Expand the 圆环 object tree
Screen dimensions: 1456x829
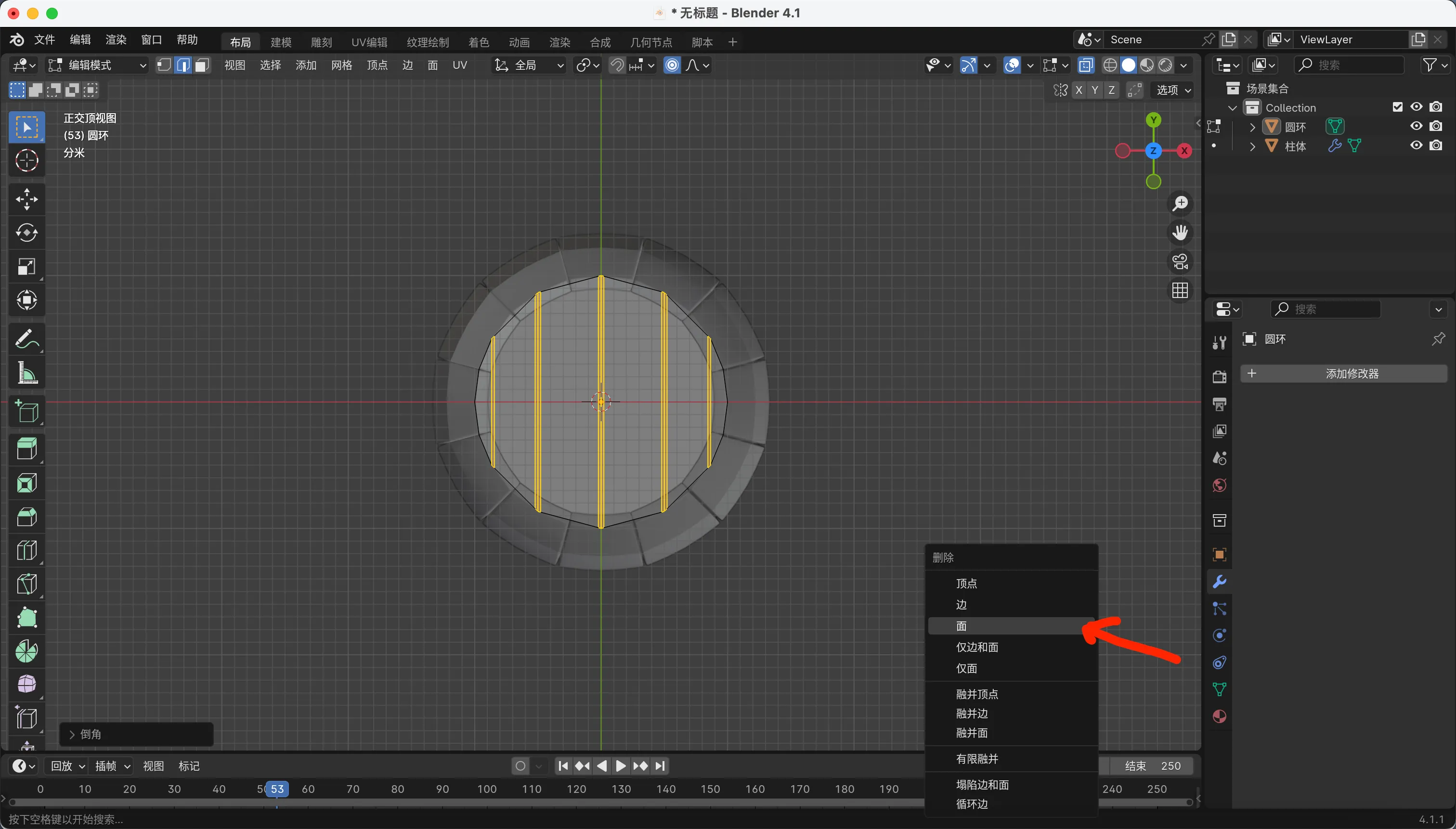coord(1252,127)
